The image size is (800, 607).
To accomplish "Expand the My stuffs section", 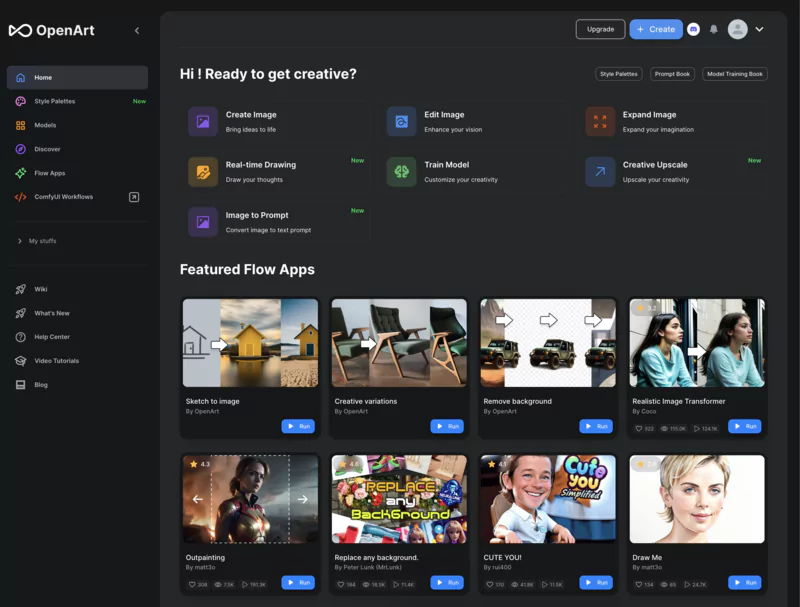I will point(37,241).
